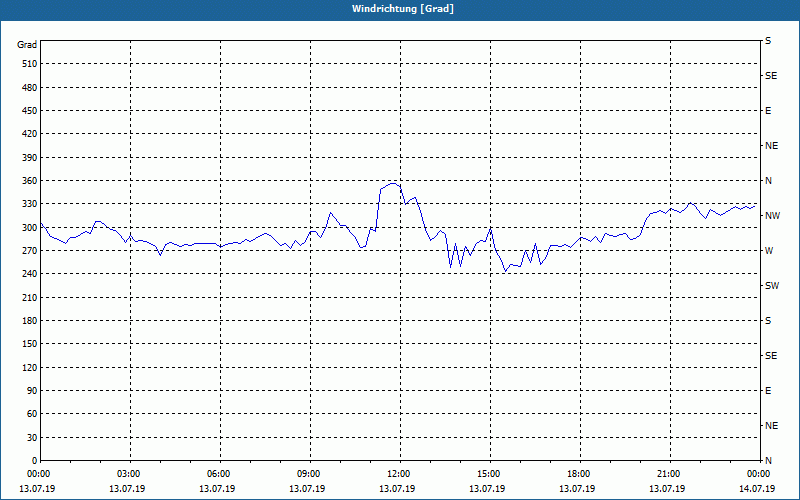Screen dimensions: 800x500
Task: Select the 330 degree axis label
Action: 30,204
